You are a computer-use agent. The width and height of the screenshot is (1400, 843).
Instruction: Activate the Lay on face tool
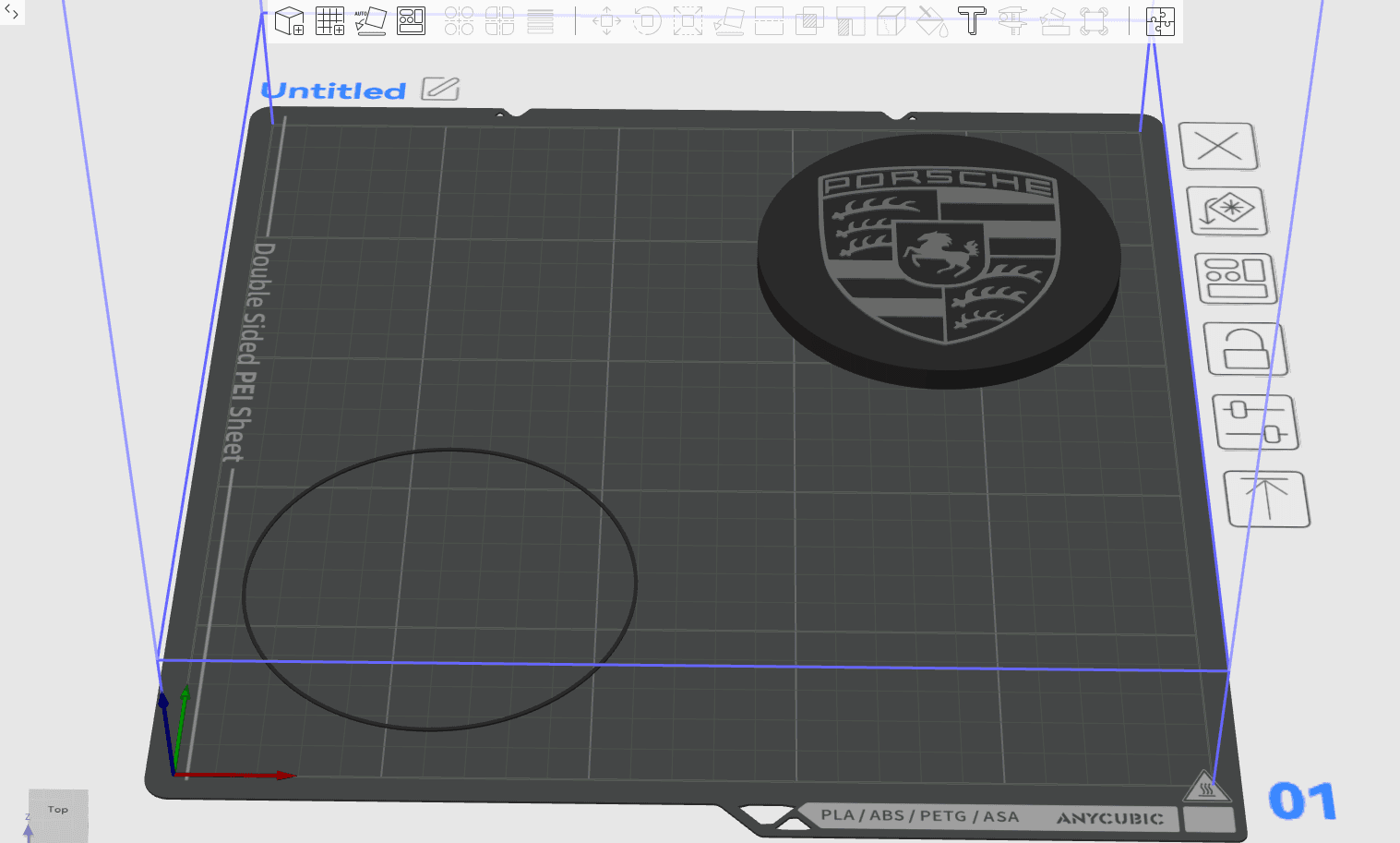click(729, 20)
